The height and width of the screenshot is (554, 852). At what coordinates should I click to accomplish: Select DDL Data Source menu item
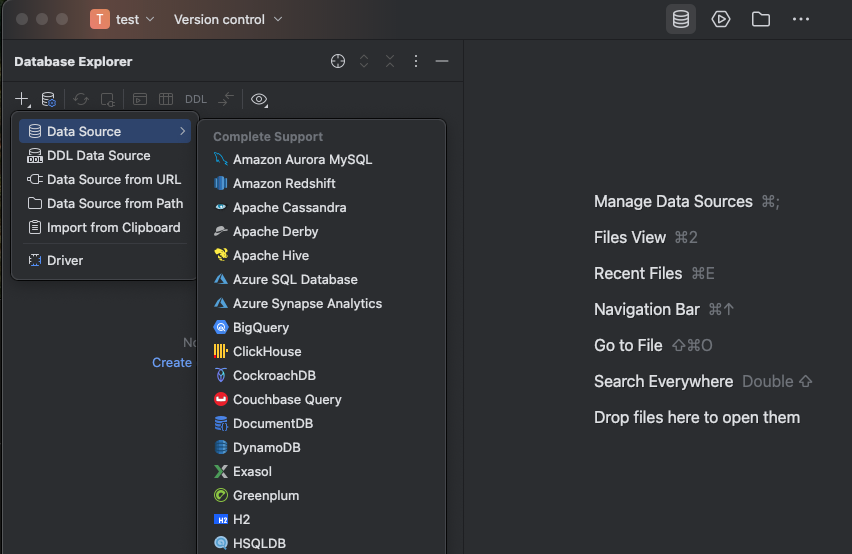(98, 155)
